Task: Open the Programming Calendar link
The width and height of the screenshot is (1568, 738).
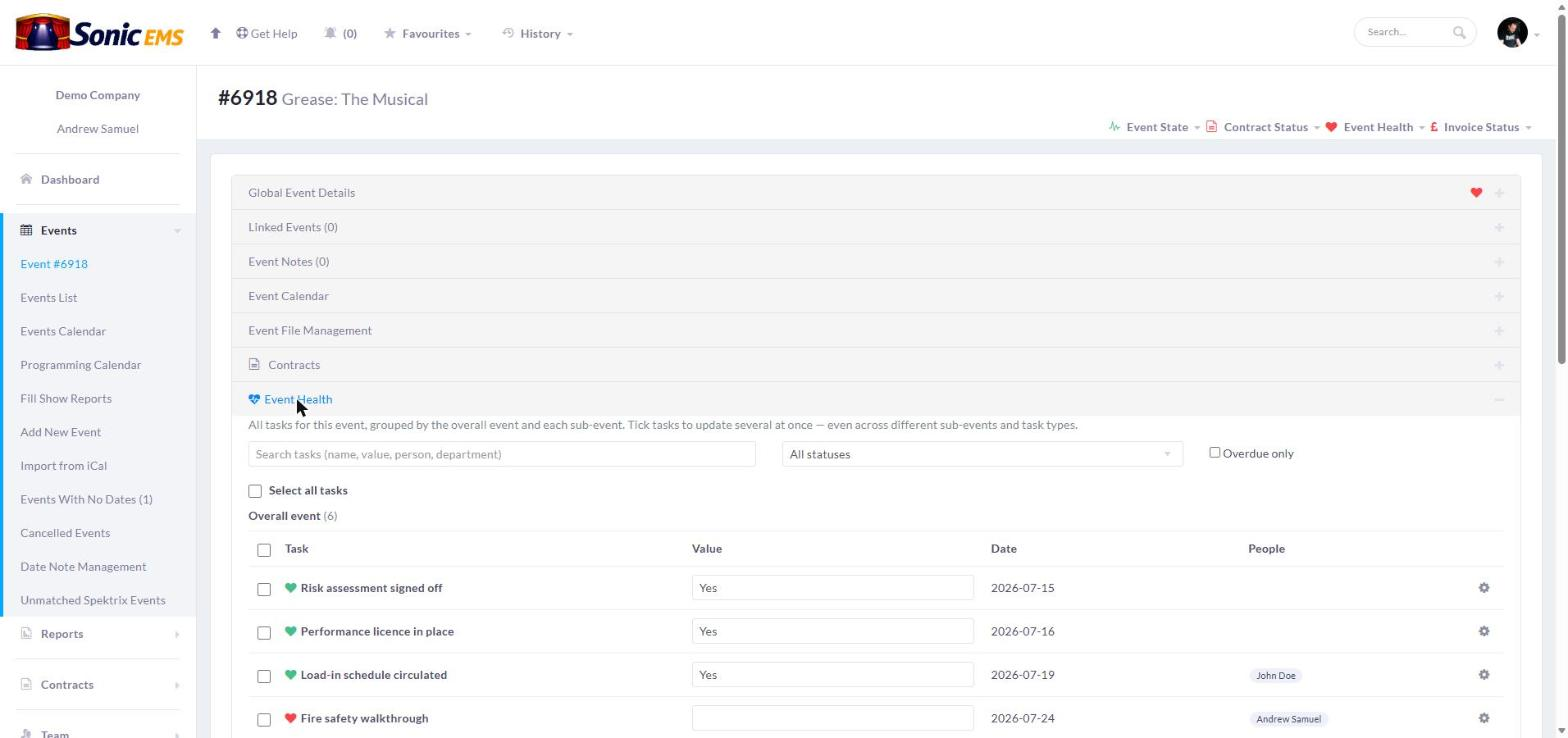Action: tap(81, 365)
